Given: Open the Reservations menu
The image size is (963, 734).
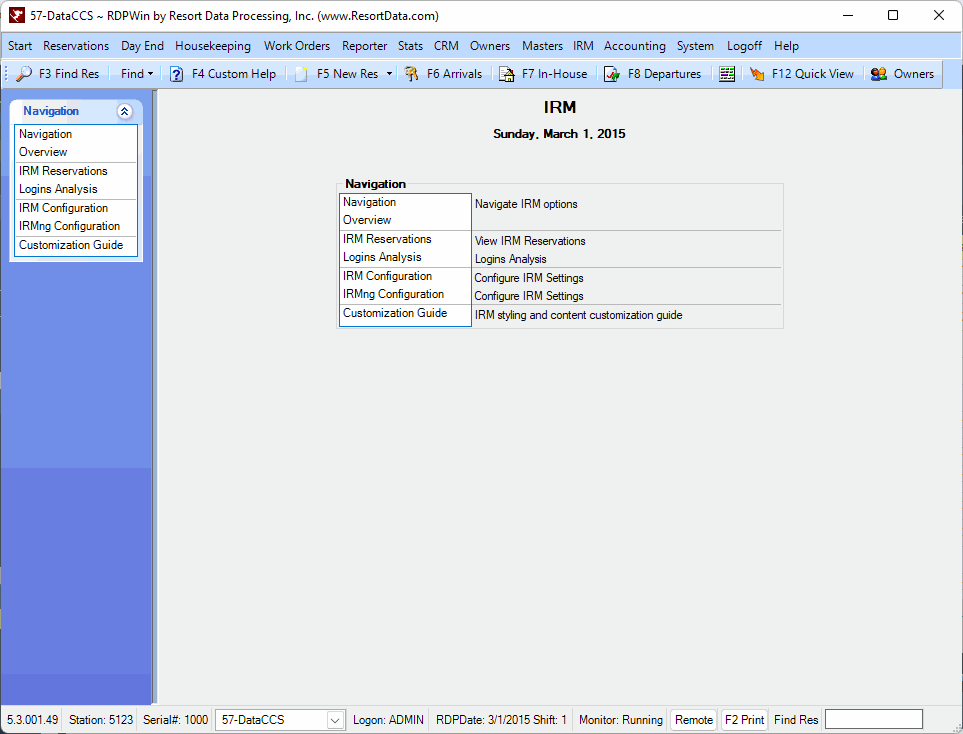Looking at the screenshot, I should (x=76, y=46).
